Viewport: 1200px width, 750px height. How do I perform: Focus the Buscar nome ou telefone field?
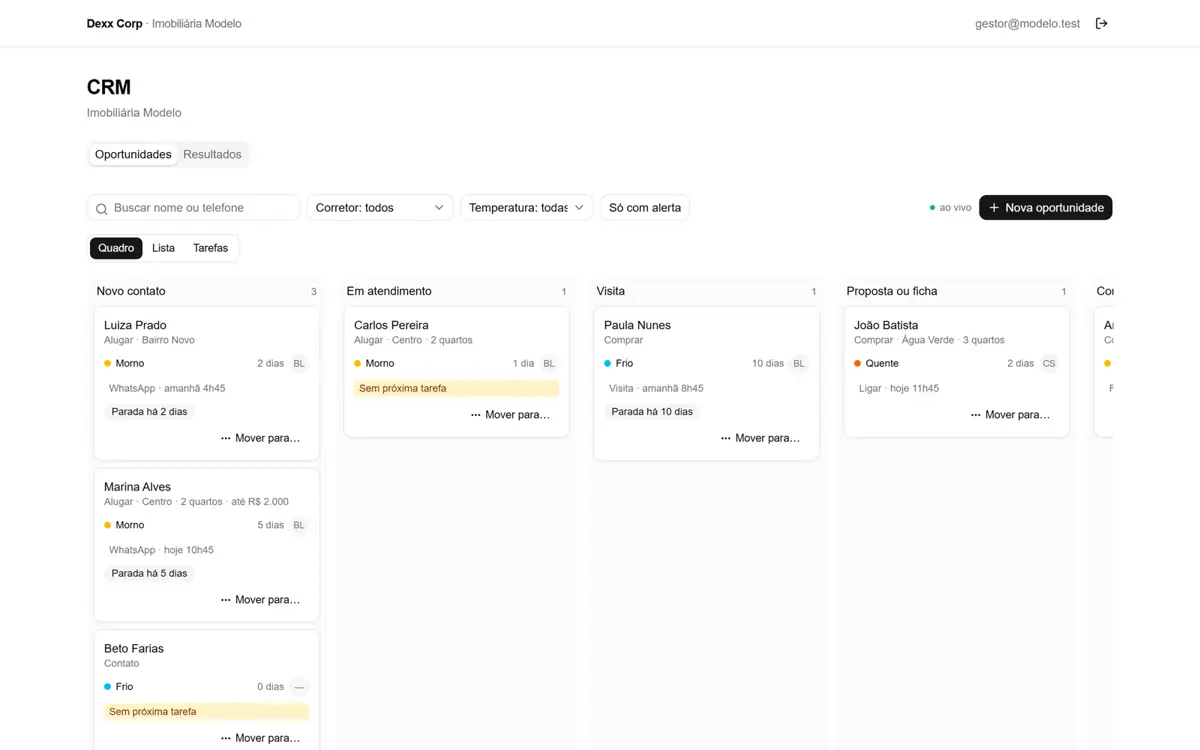point(193,208)
